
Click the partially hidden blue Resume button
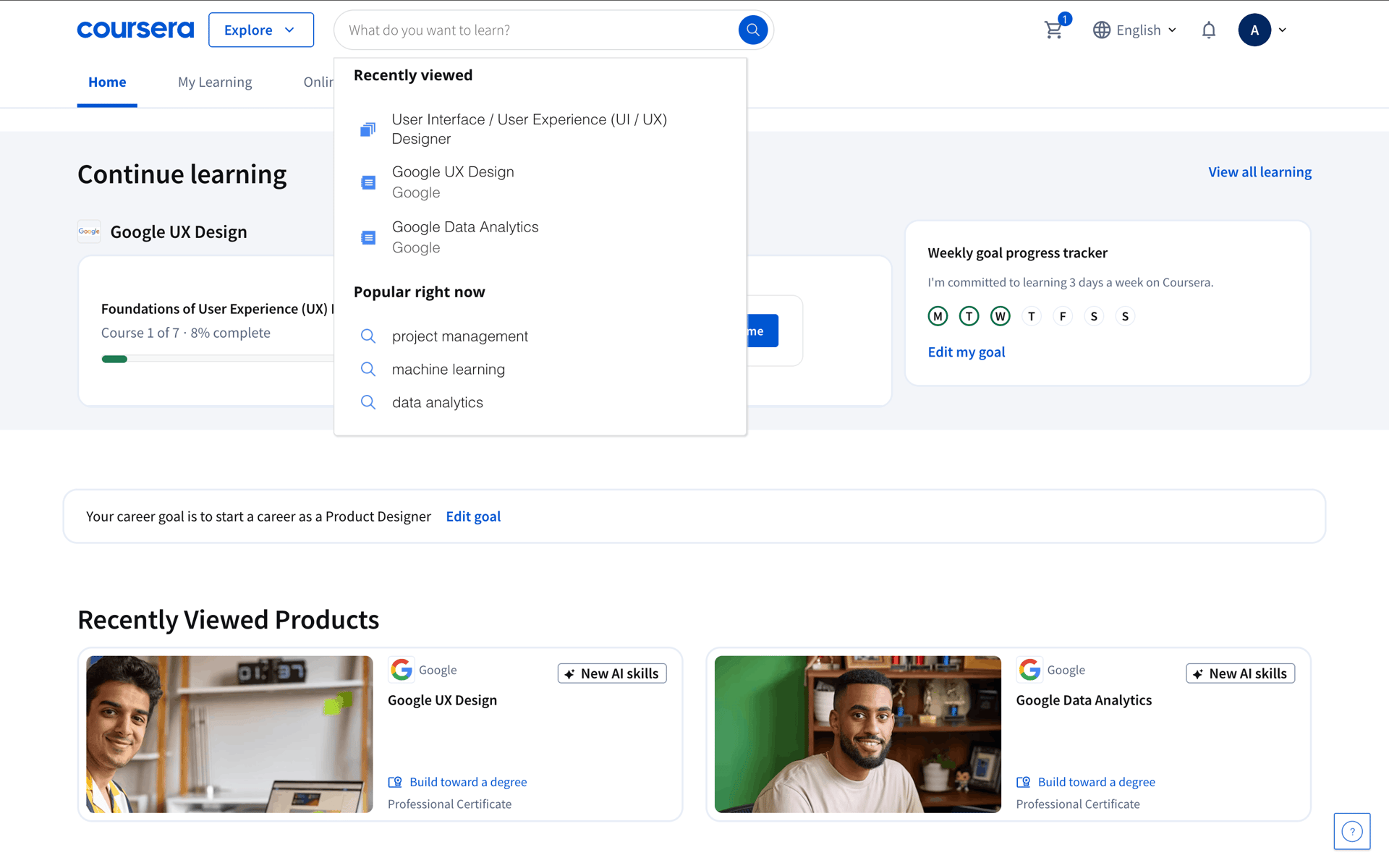click(763, 331)
